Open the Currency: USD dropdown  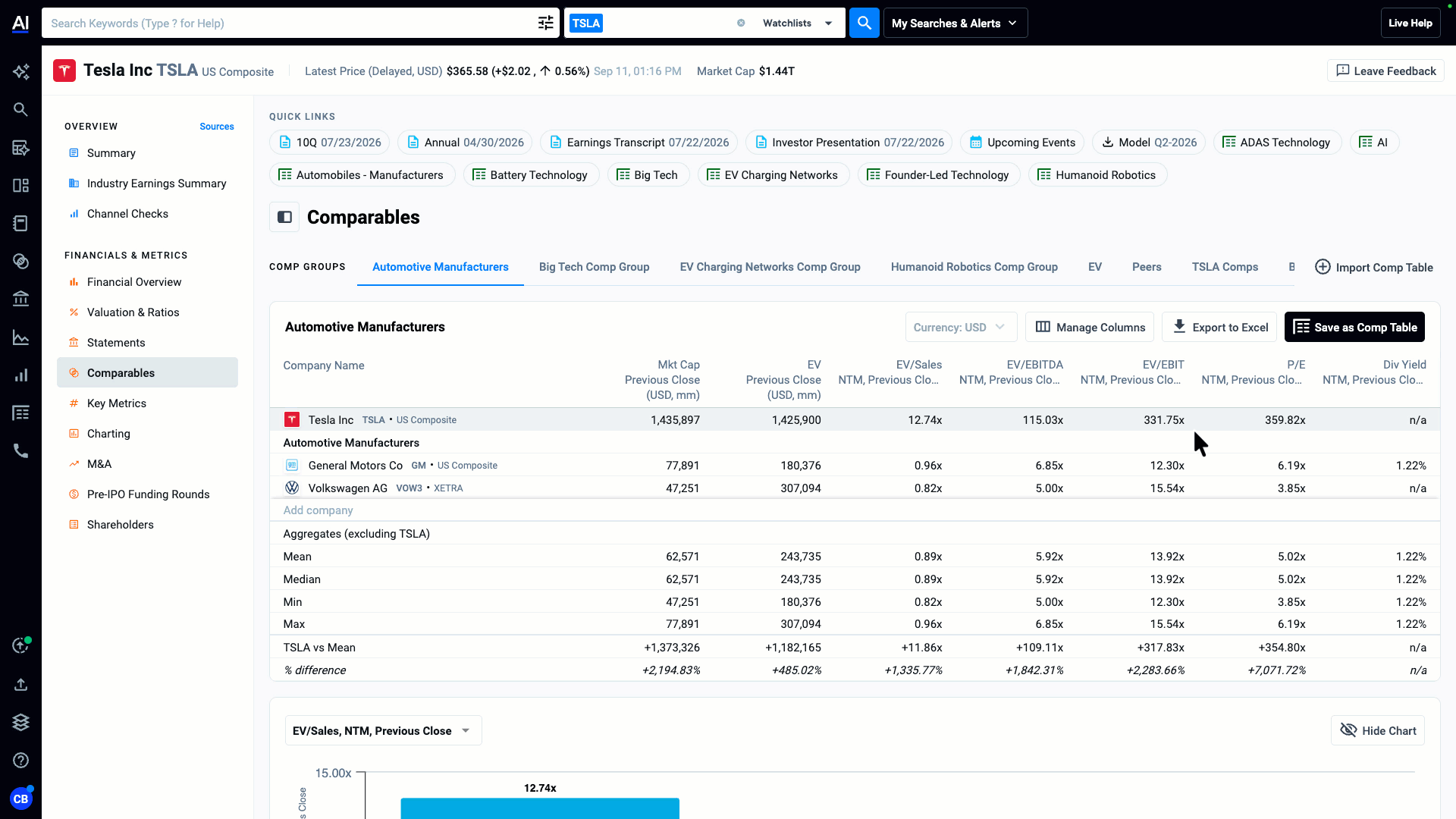click(961, 327)
